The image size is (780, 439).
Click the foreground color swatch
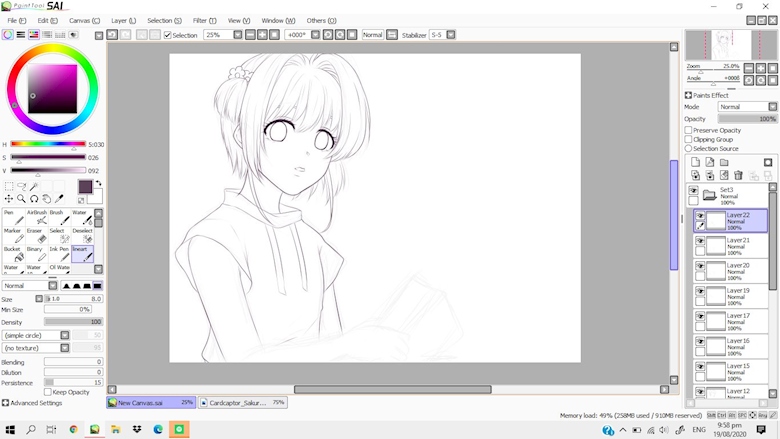[85, 187]
